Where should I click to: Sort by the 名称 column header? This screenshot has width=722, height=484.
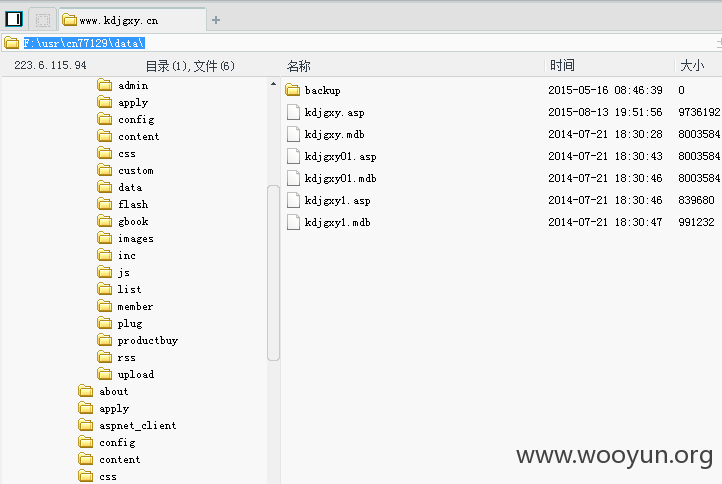click(298, 66)
